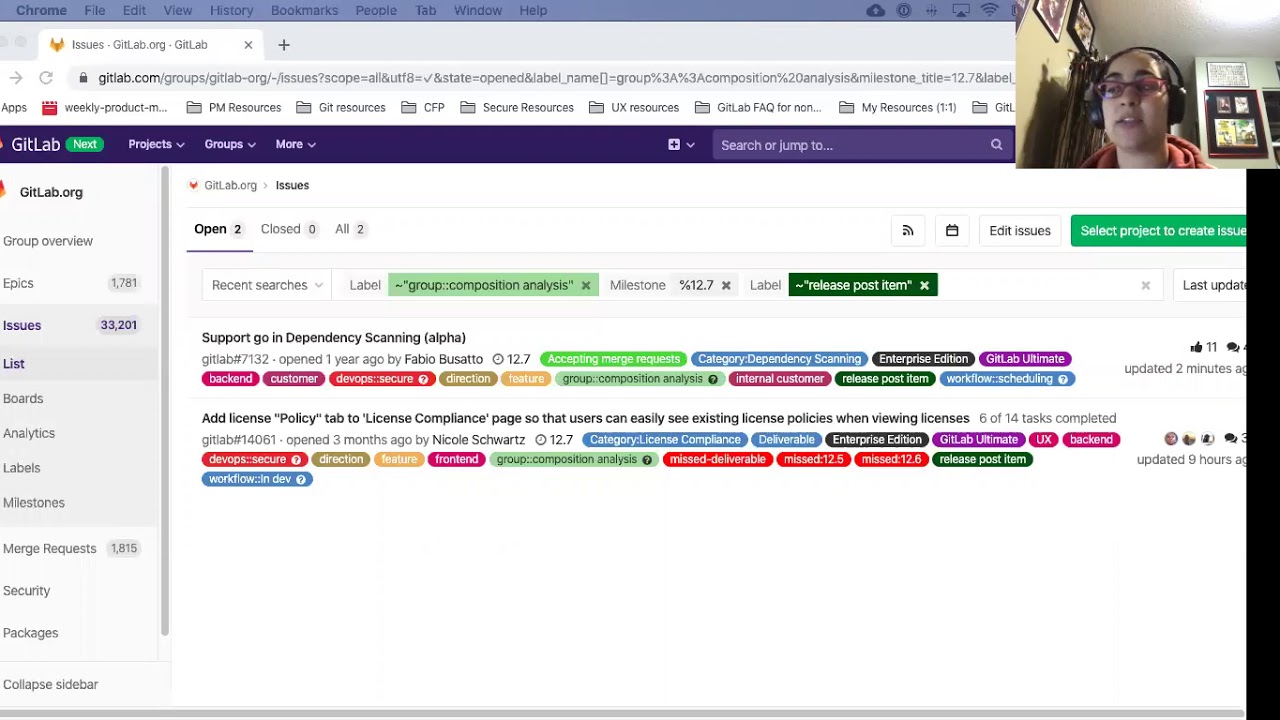This screenshot has width=1280, height=720.
Task: Open Security in sidebar
Action: click(27, 591)
